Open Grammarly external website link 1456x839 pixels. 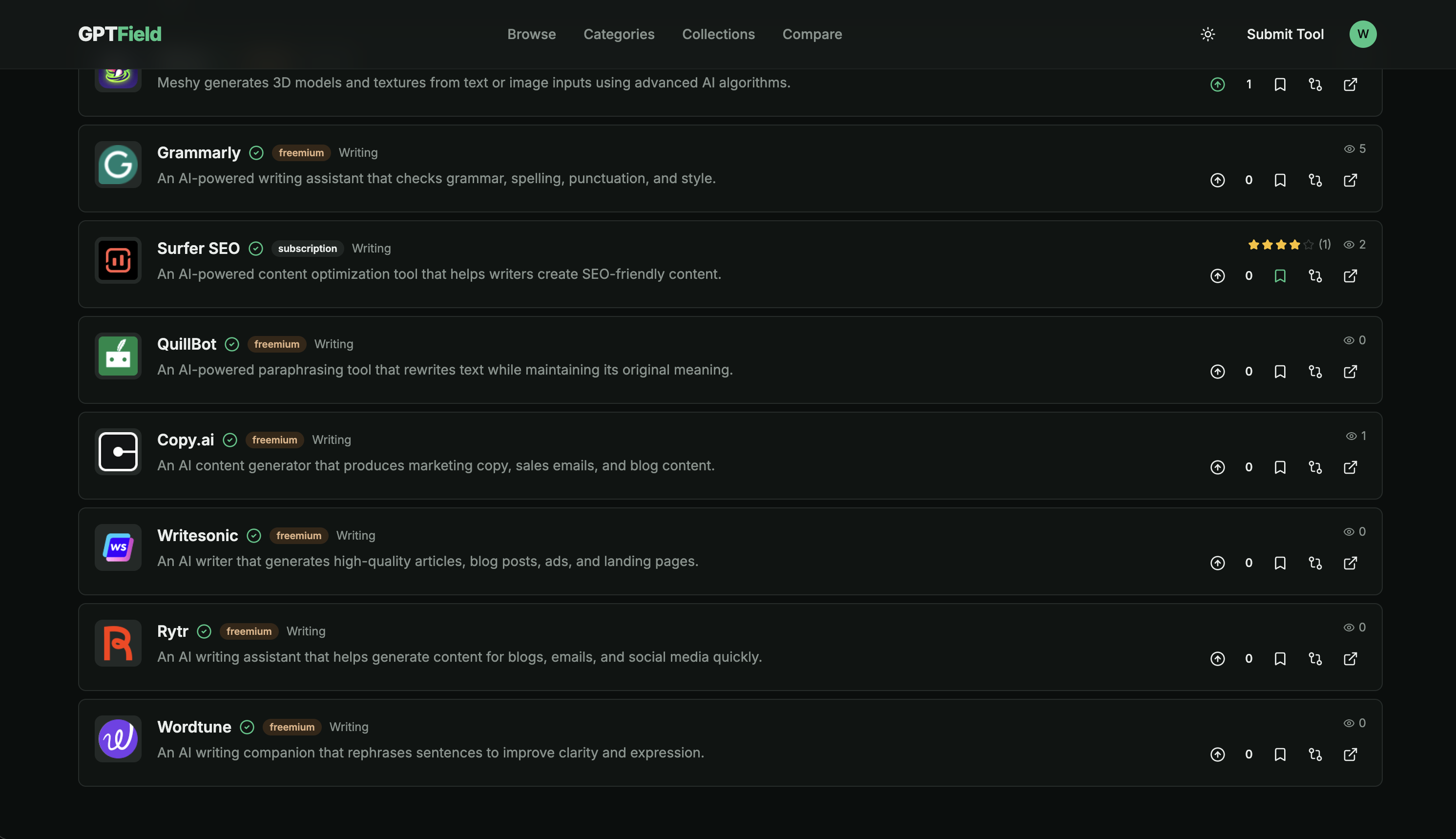tap(1350, 180)
